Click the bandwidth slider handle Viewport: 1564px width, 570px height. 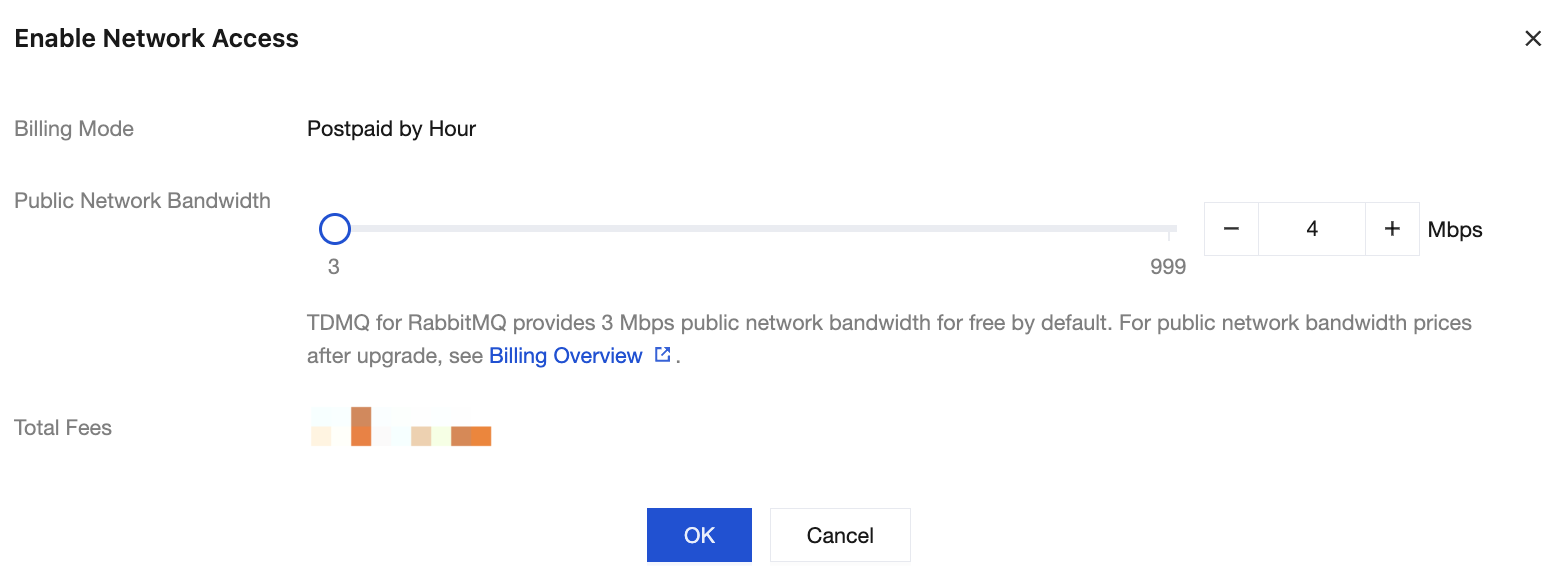pyautogui.click(x=334, y=229)
